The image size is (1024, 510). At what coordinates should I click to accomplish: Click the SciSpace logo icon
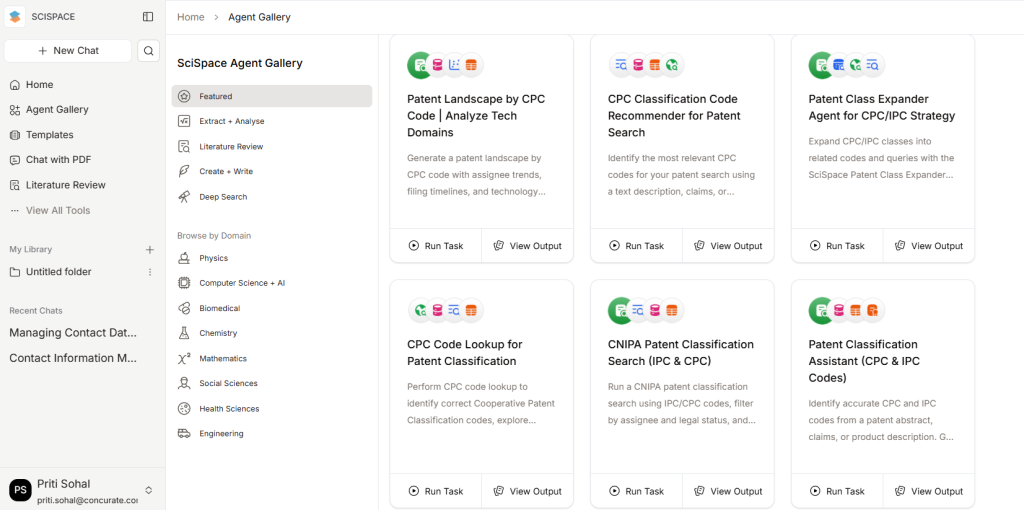[x=15, y=16]
